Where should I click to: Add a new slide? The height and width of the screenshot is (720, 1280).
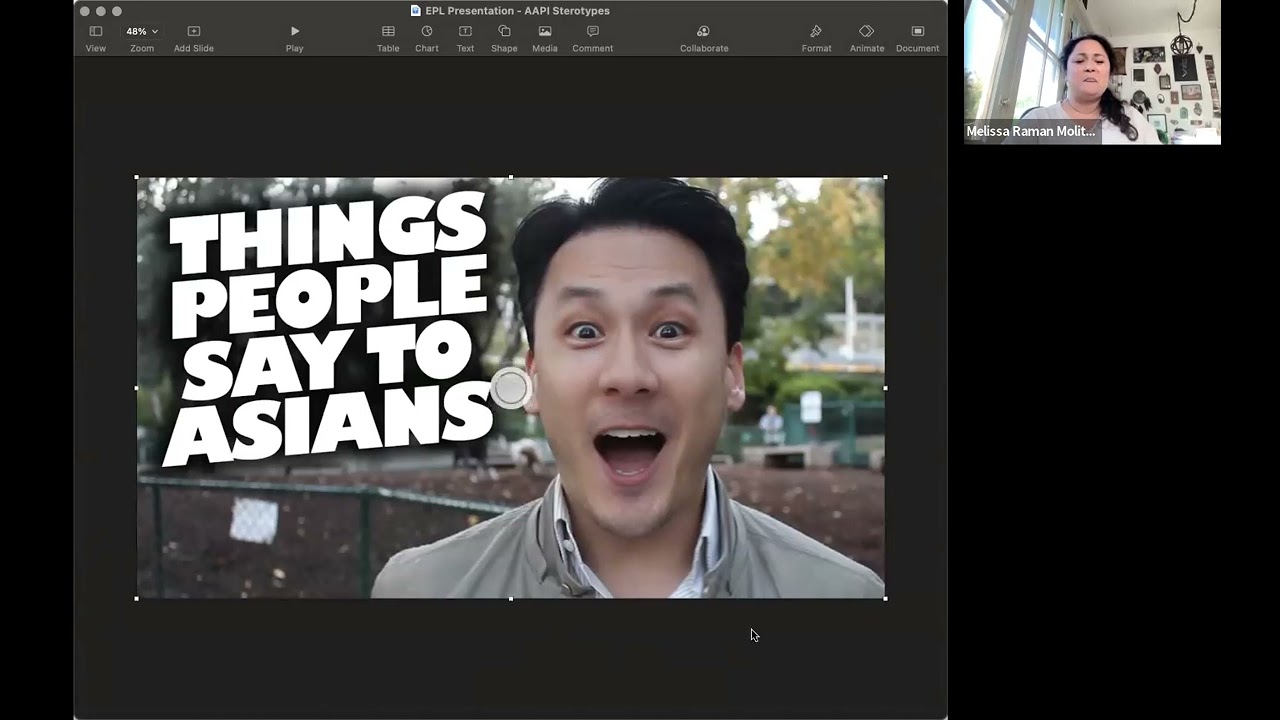click(x=194, y=38)
